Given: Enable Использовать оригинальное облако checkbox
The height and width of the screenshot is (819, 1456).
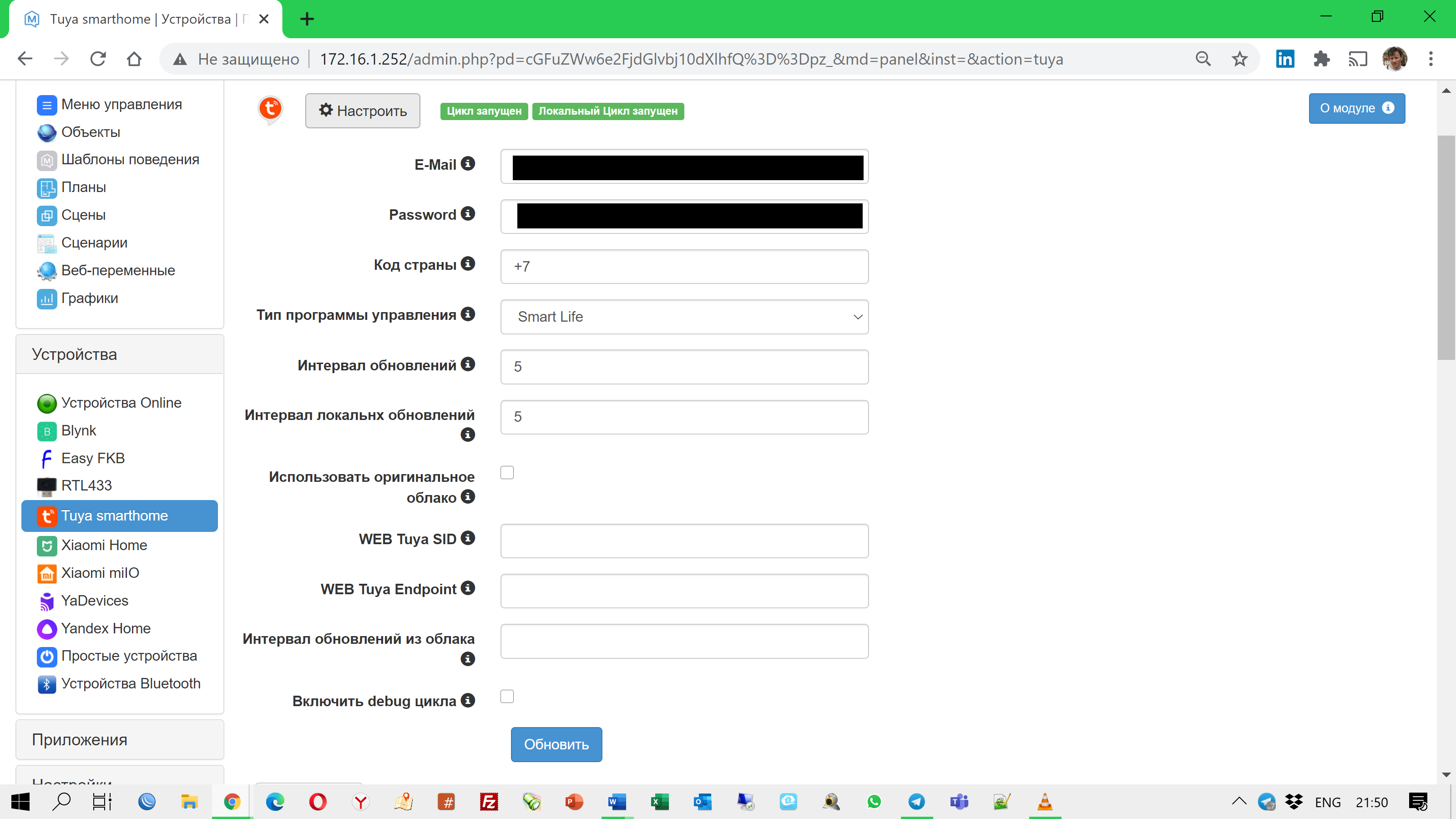Looking at the screenshot, I should 507,473.
